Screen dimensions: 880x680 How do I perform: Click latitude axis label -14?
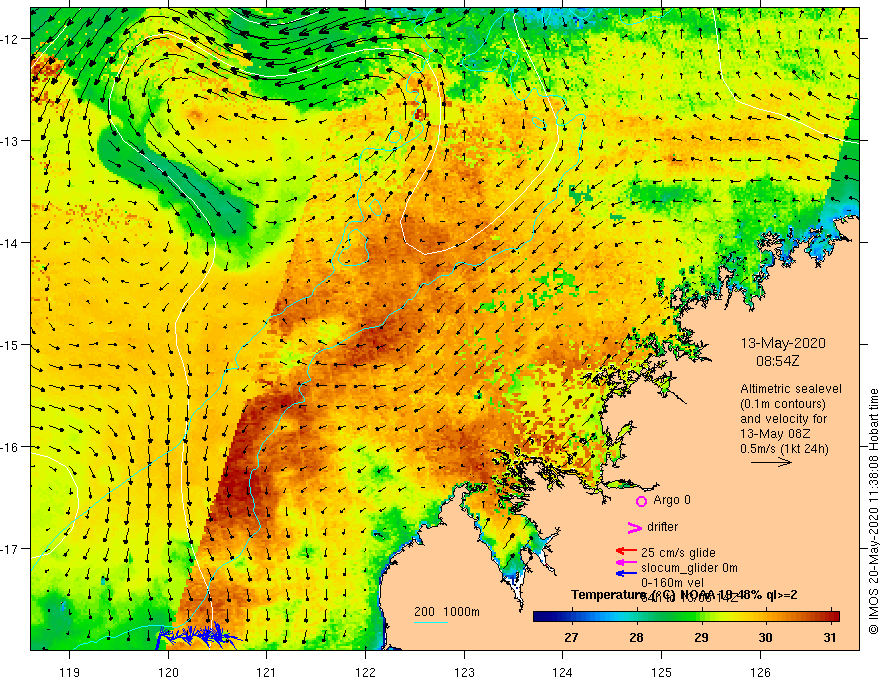click(10, 243)
